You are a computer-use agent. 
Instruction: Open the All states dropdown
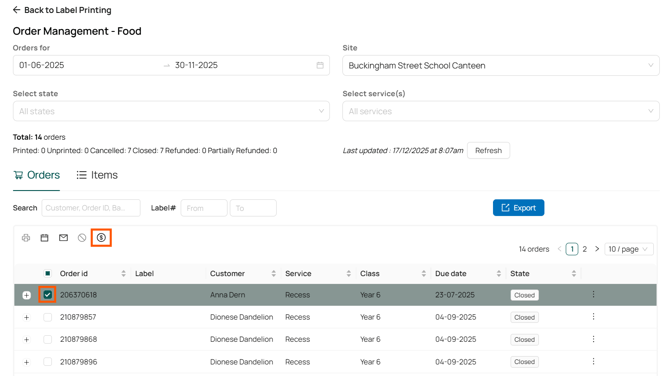click(171, 111)
